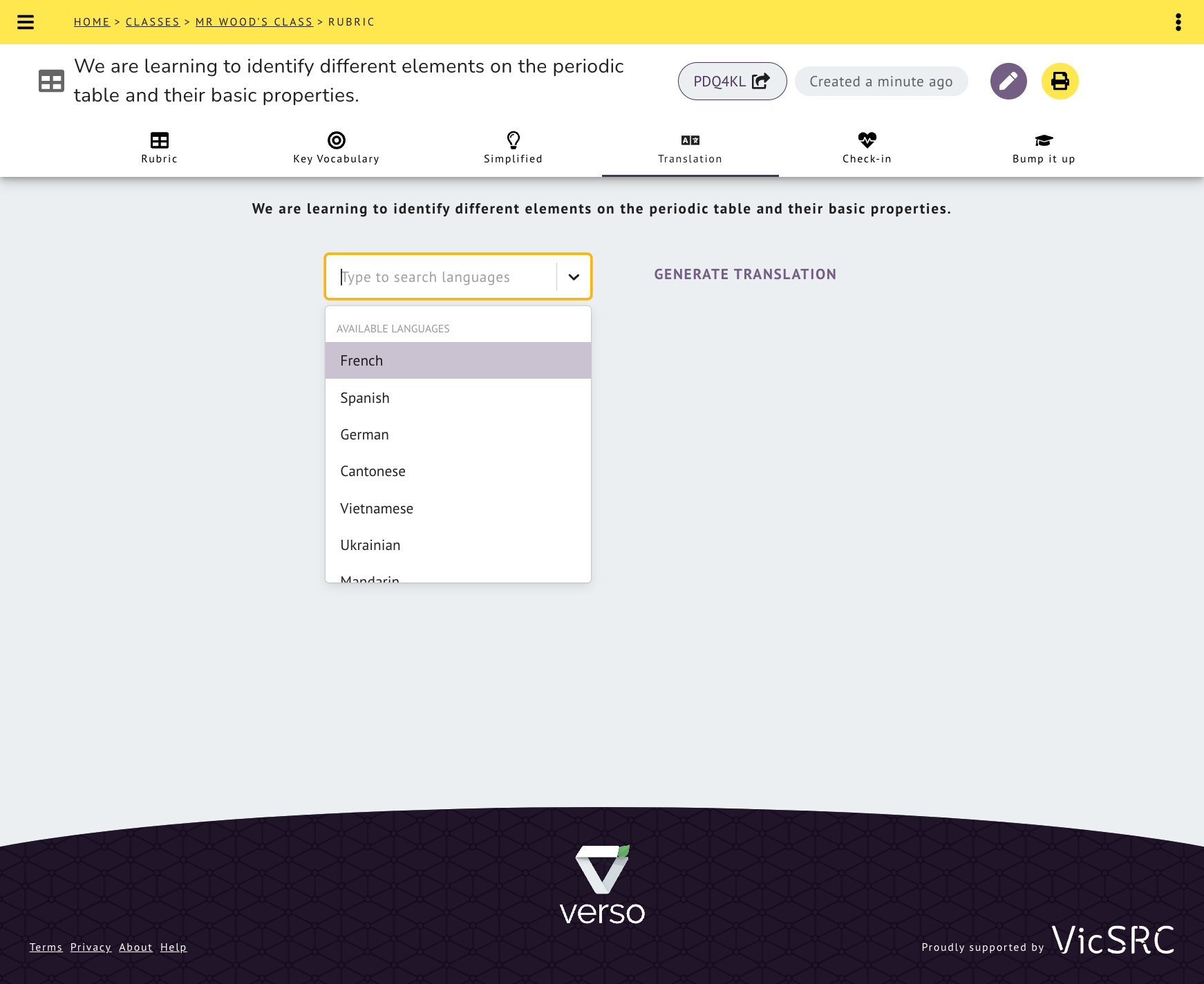Open the Help footer link
Image resolution: width=1204 pixels, height=984 pixels.
173,947
